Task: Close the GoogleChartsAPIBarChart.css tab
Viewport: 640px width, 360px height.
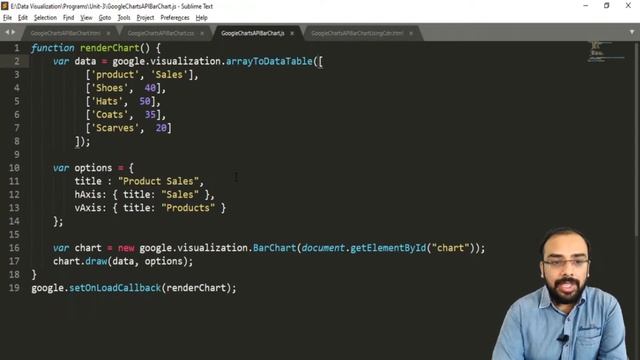Action: click(x=202, y=33)
